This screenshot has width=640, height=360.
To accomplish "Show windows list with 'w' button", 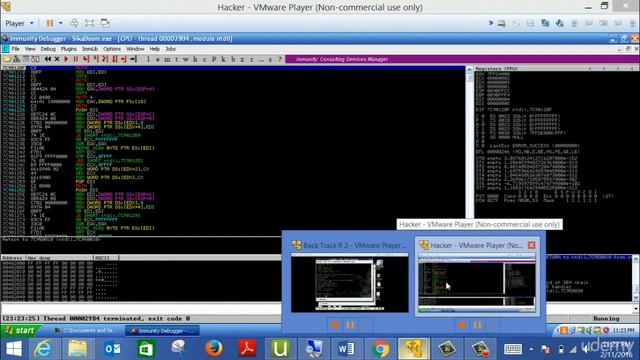I will coord(186,59).
